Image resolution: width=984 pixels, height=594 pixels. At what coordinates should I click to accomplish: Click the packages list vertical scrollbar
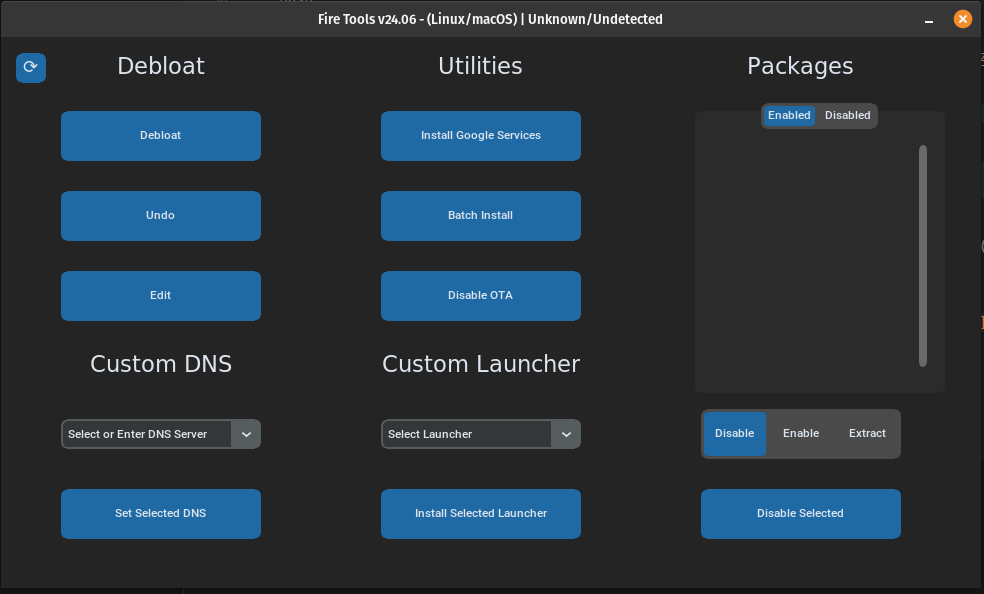coord(923,256)
